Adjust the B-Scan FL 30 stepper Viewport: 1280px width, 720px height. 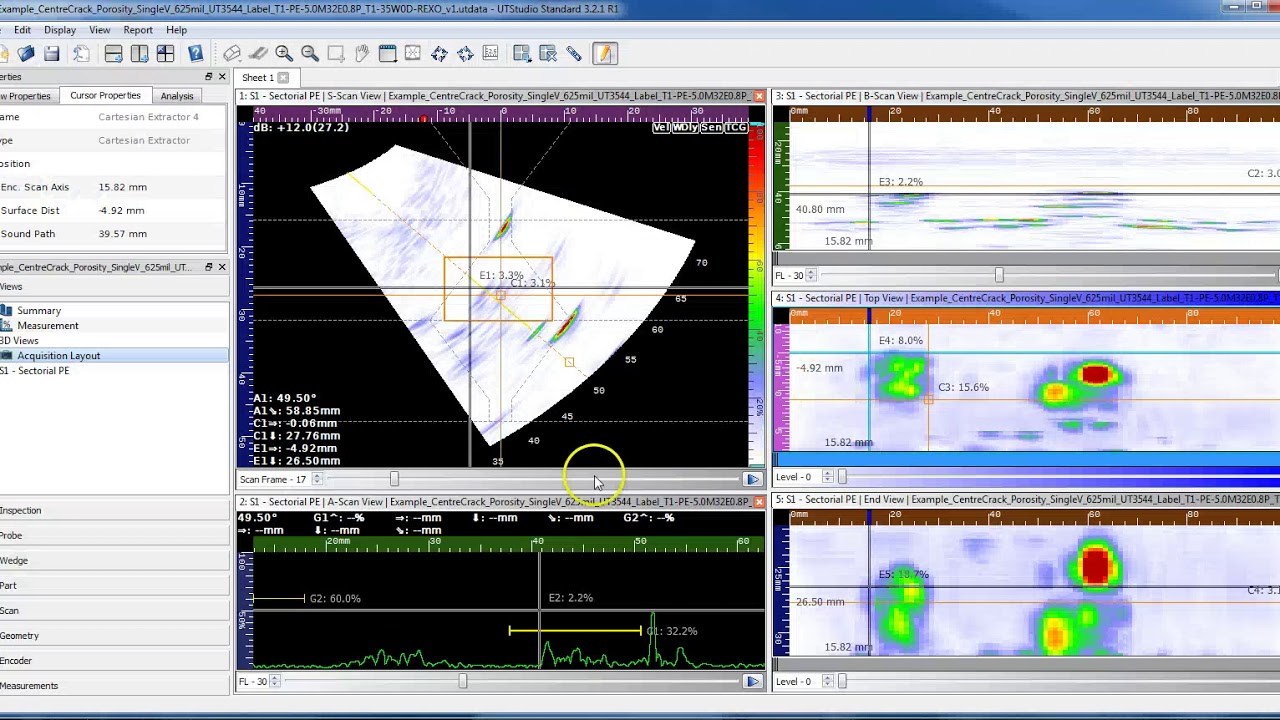click(811, 275)
